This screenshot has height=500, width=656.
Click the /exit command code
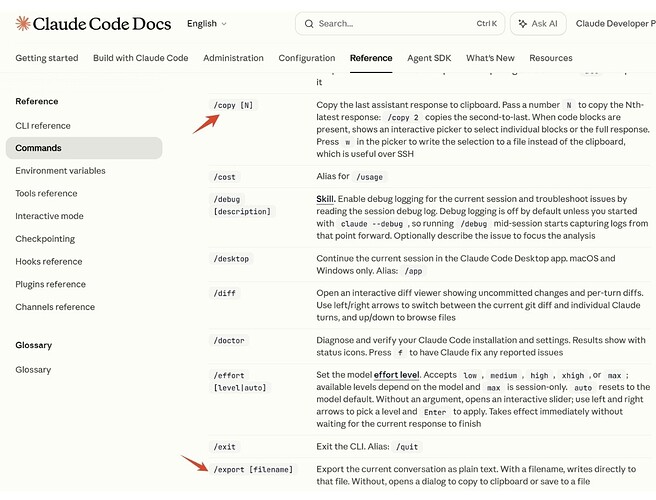pos(225,447)
